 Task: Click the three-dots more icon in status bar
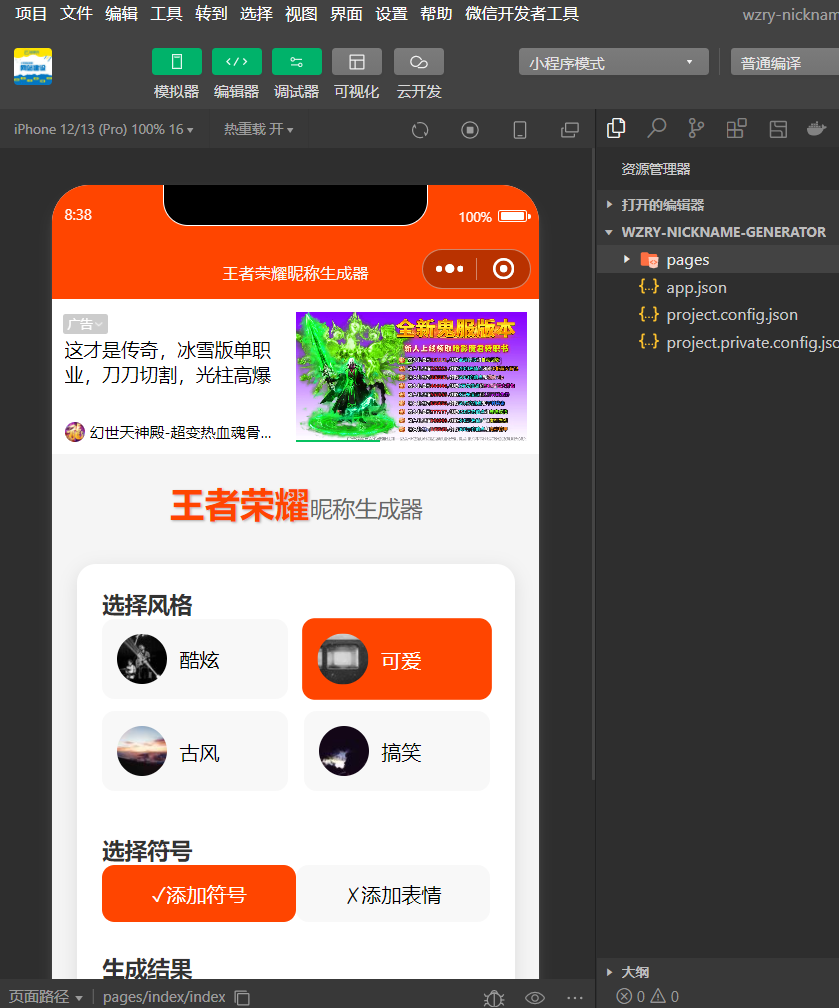(575, 998)
